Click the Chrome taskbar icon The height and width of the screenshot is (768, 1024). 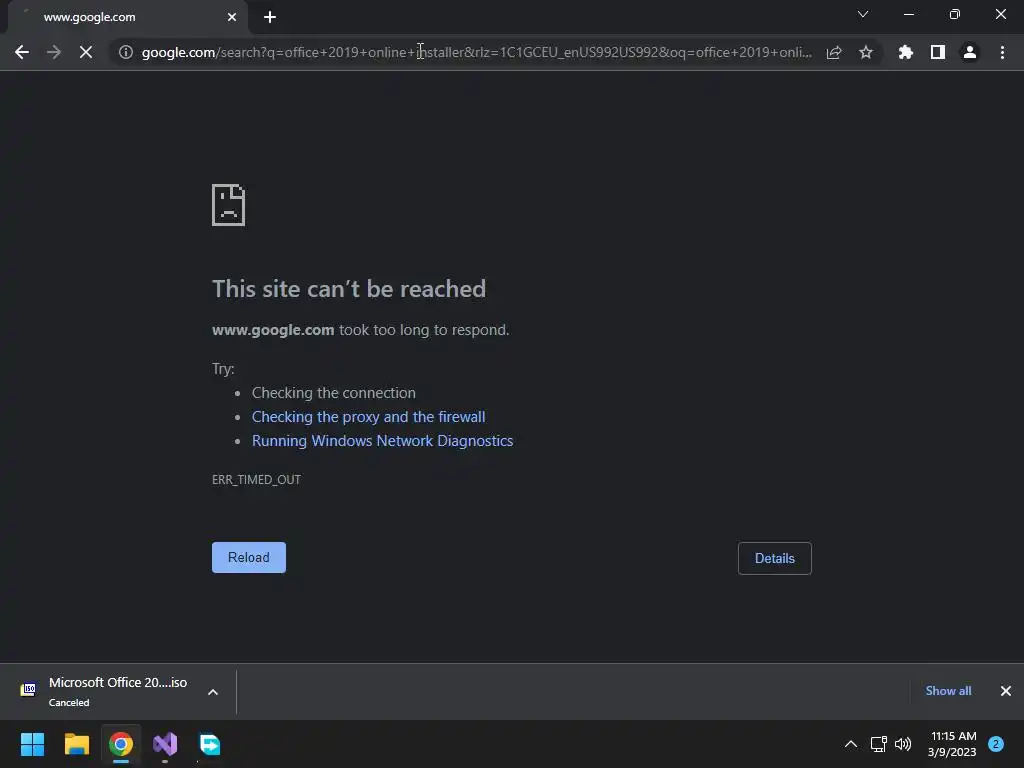(x=121, y=744)
